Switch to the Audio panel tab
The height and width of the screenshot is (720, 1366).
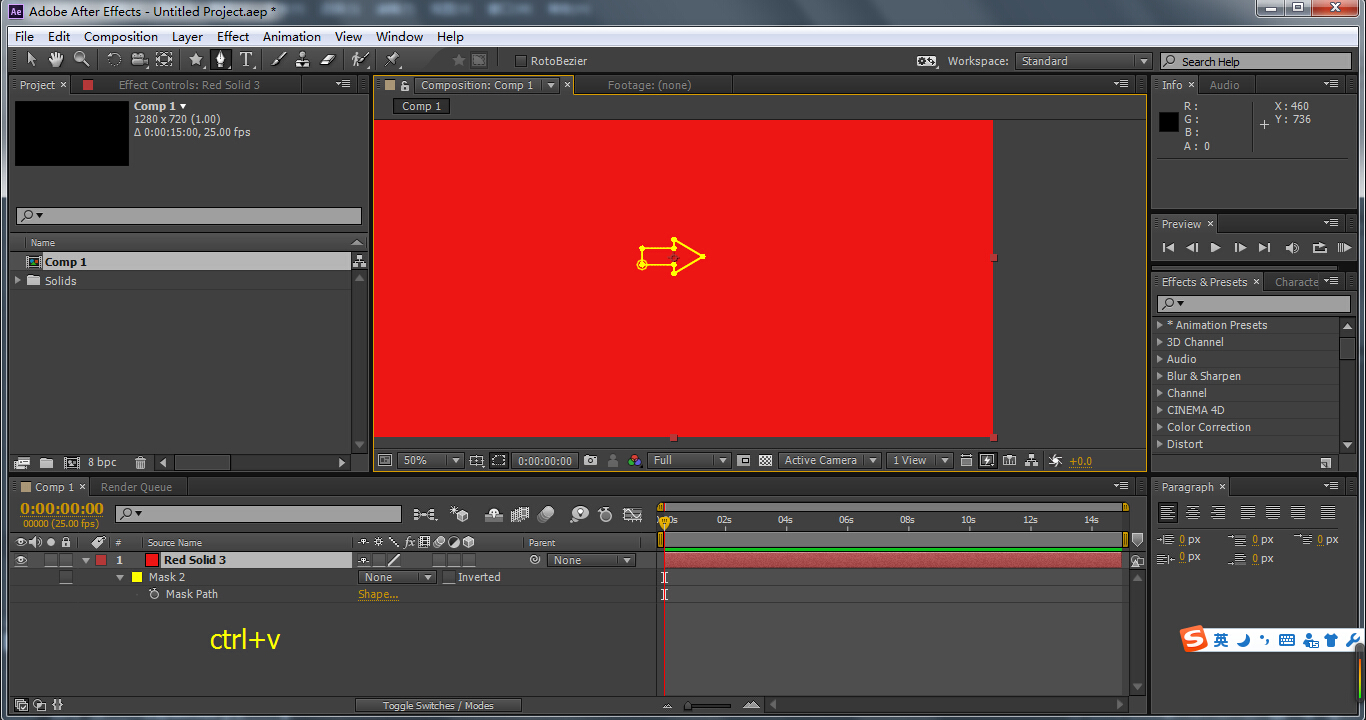pos(1224,85)
